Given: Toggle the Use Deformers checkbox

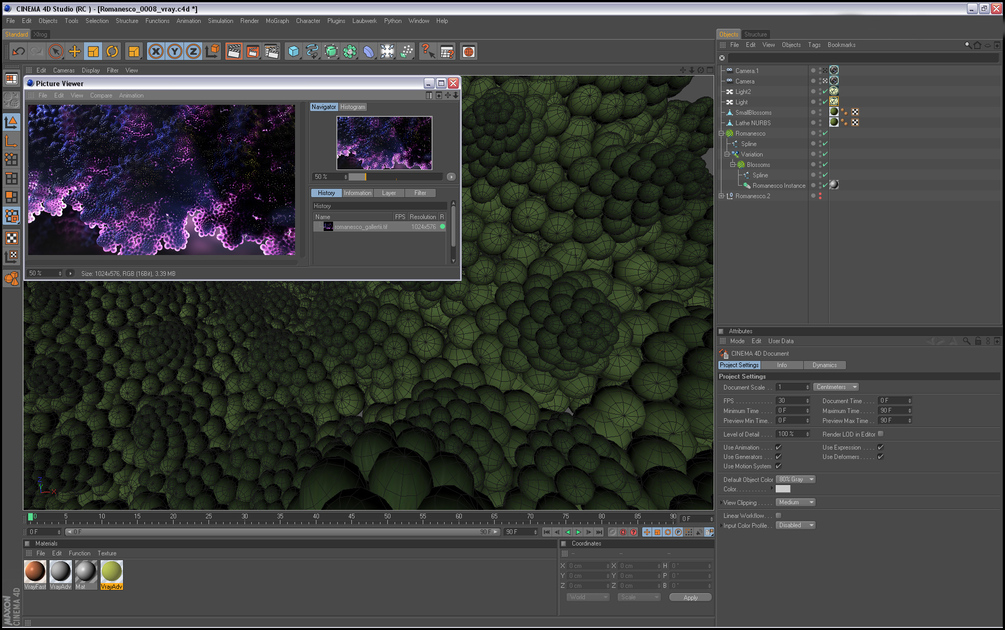Looking at the screenshot, I should tap(880, 457).
